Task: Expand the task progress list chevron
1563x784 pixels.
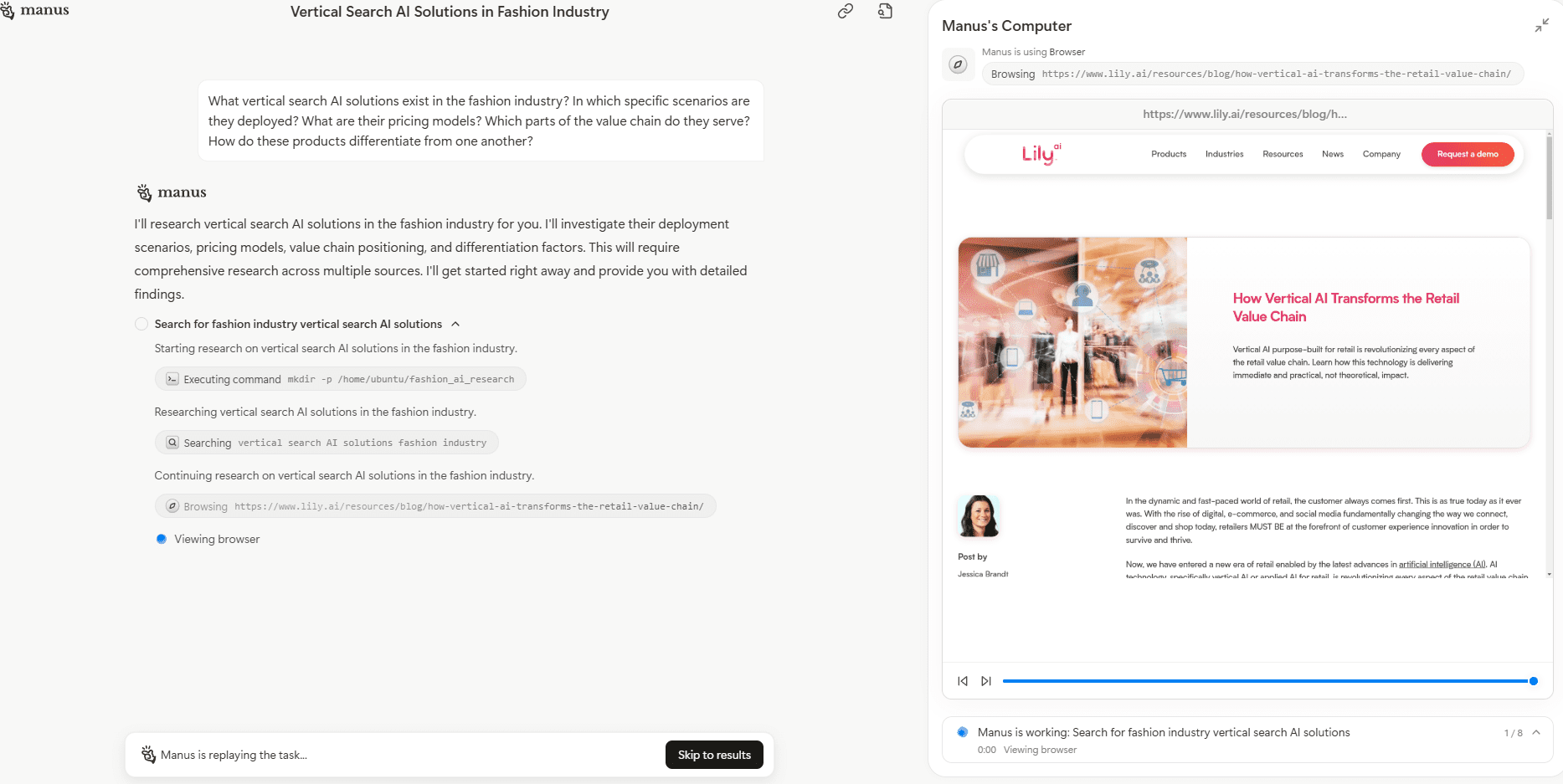Action: 1536,732
